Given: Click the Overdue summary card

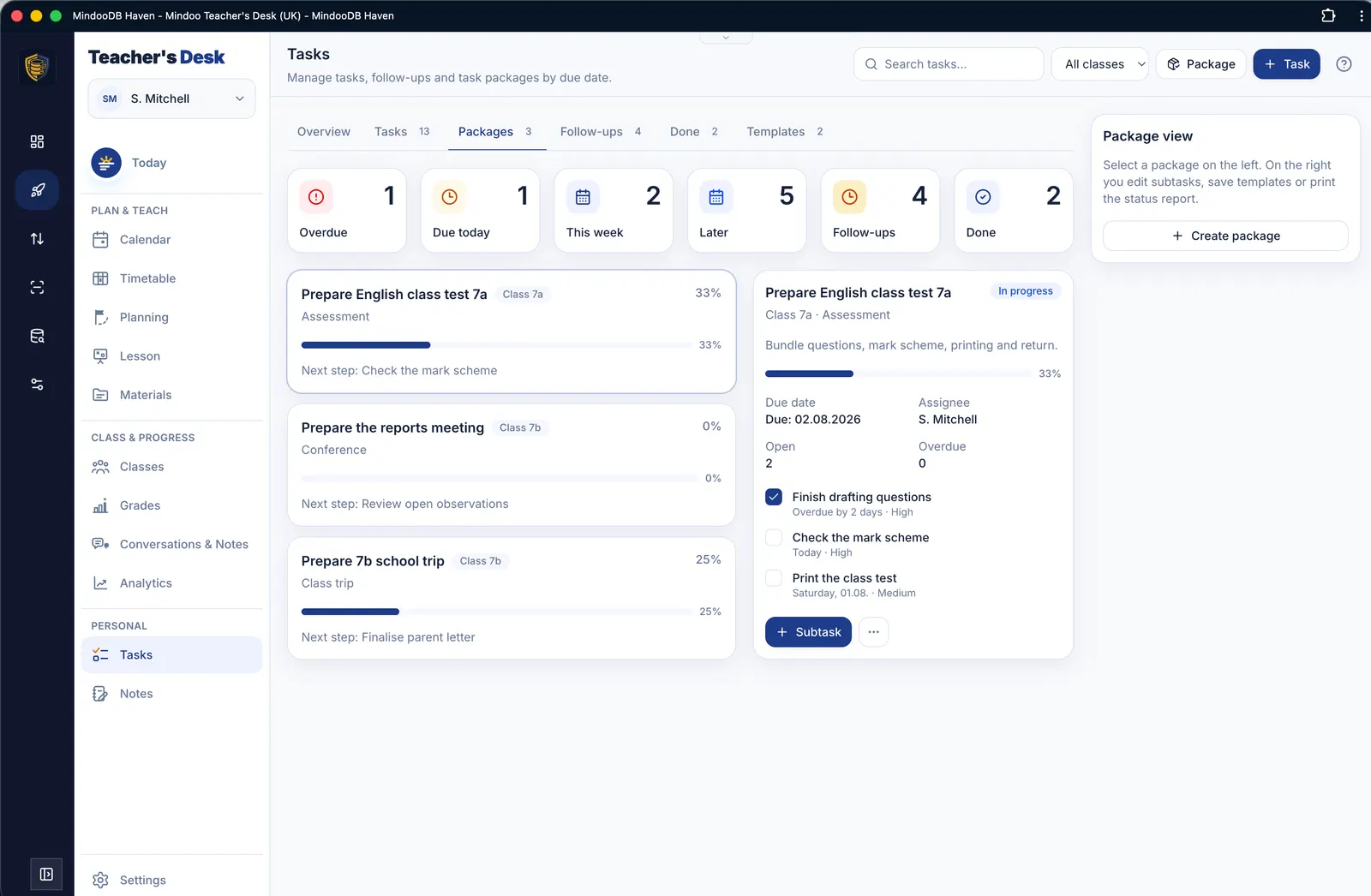Looking at the screenshot, I should [346, 210].
